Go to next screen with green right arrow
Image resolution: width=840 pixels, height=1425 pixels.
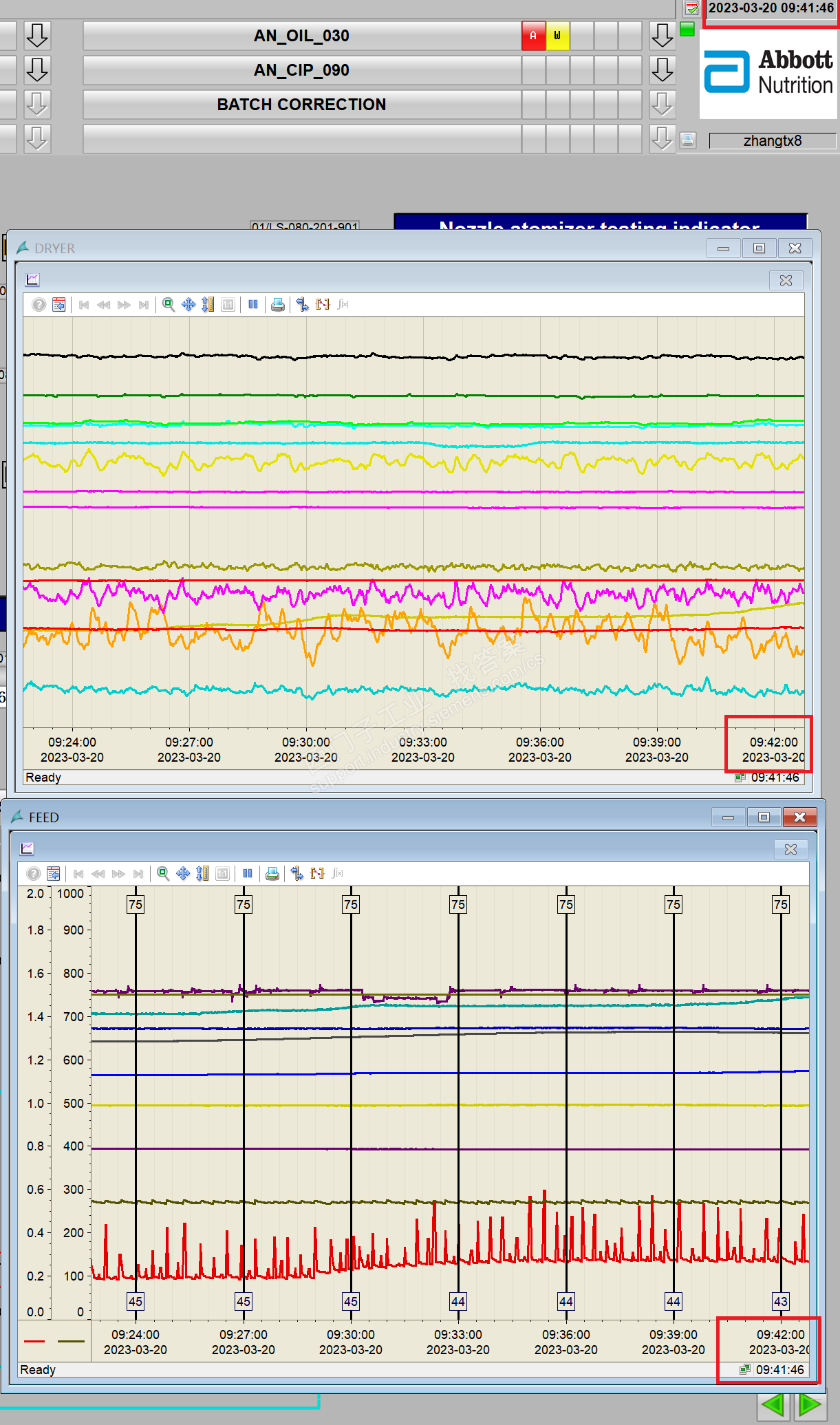point(810,1404)
